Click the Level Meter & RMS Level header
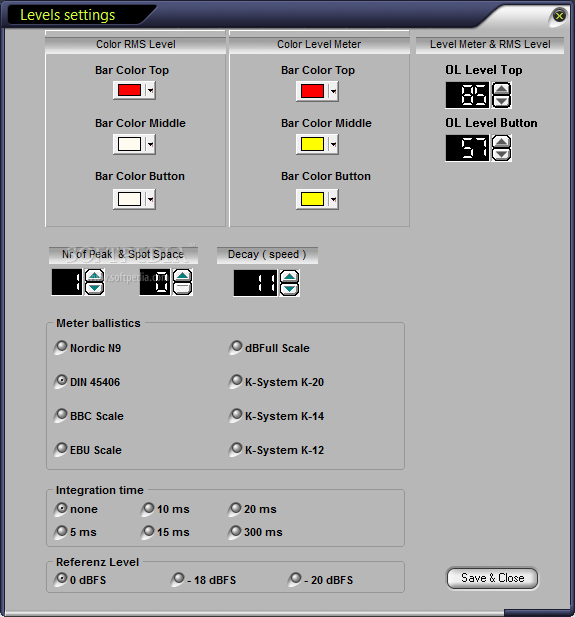Screen dimensions: 575x617 coord(490,44)
